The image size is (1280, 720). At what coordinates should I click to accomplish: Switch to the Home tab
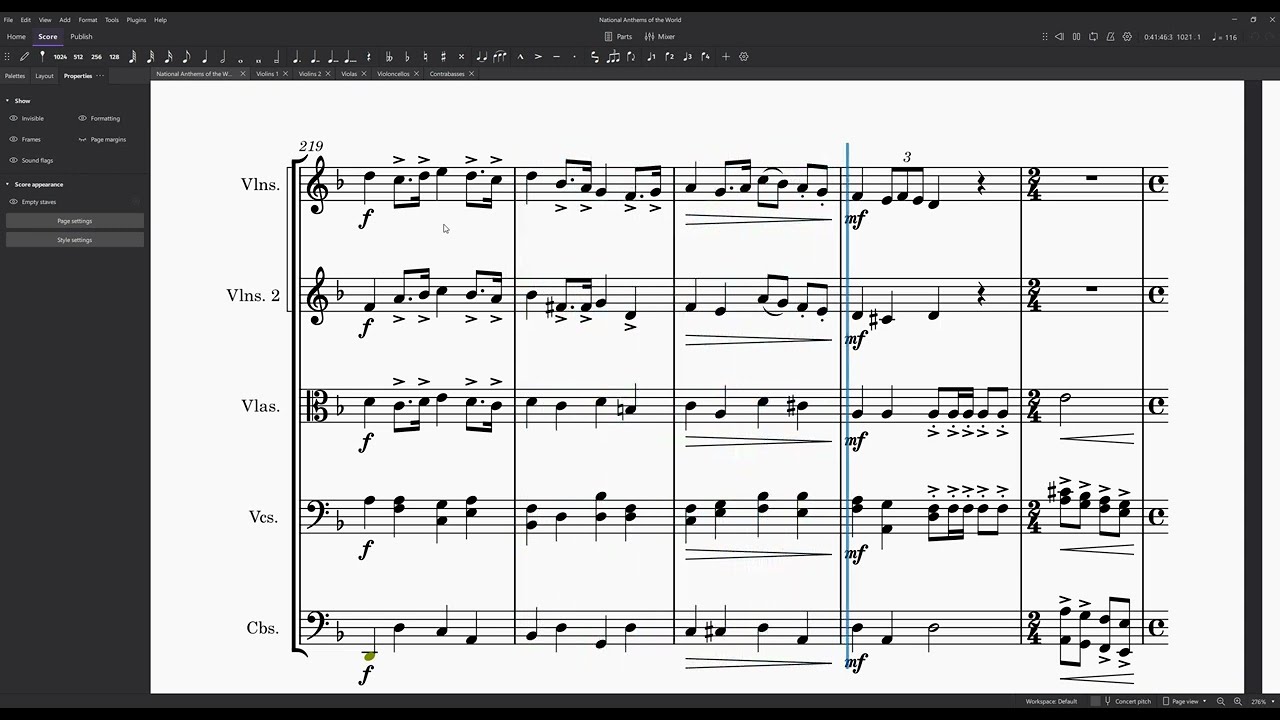pyautogui.click(x=16, y=37)
